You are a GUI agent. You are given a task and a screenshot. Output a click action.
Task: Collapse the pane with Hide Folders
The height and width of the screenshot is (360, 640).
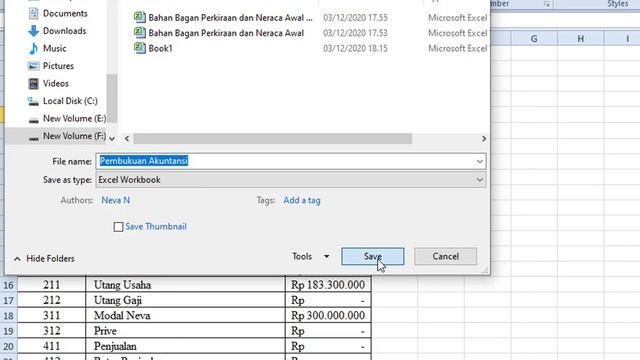tap(44, 259)
